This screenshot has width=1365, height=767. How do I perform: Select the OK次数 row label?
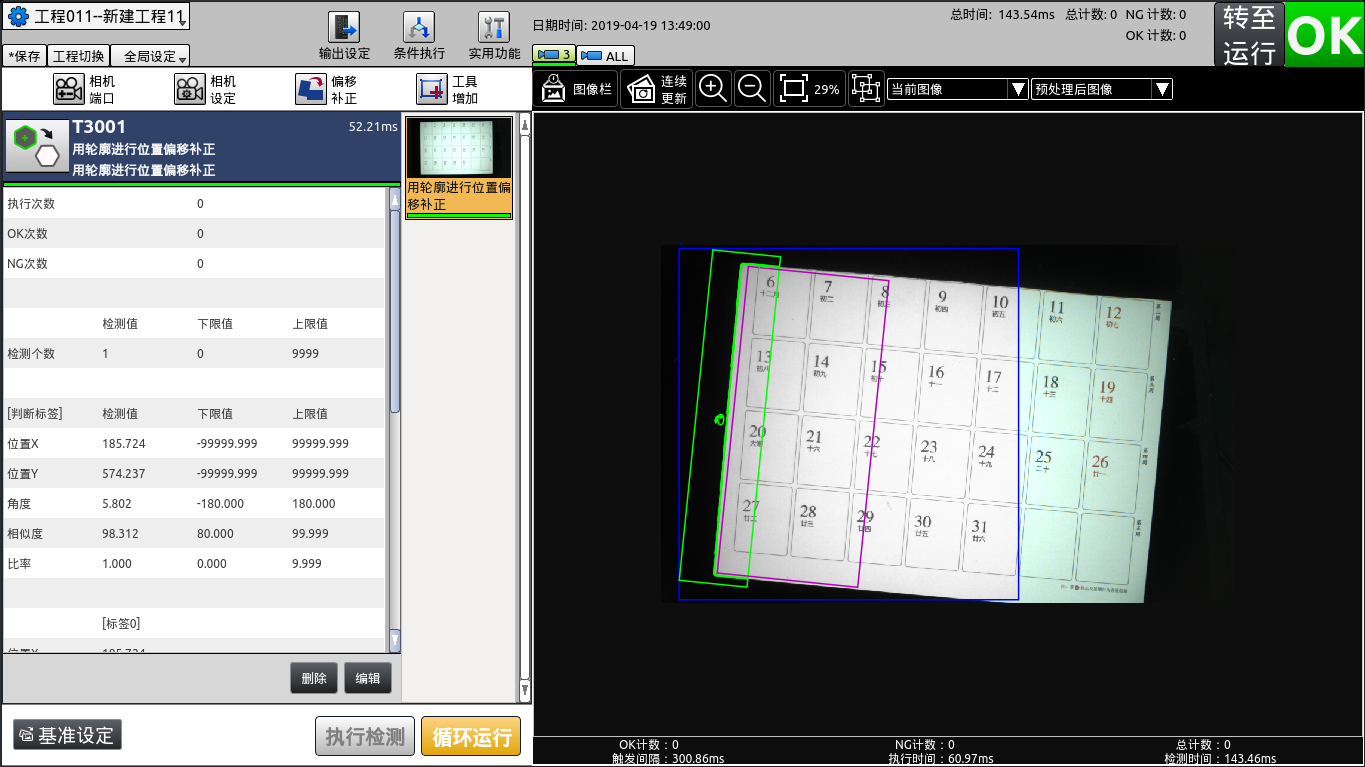pyautogui.click(x=28, y=234)
